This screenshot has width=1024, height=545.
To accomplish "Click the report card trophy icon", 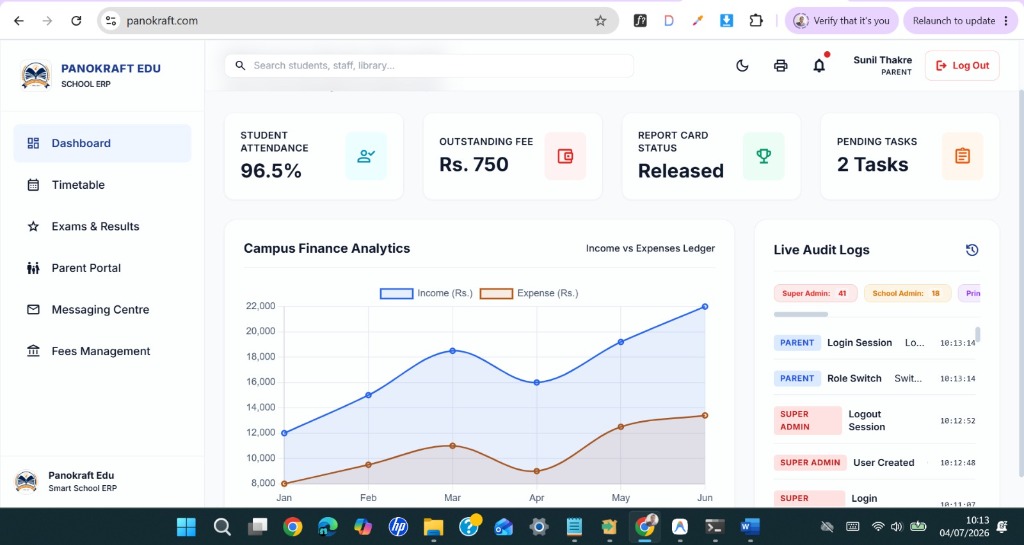I will [x=763, y=156].
